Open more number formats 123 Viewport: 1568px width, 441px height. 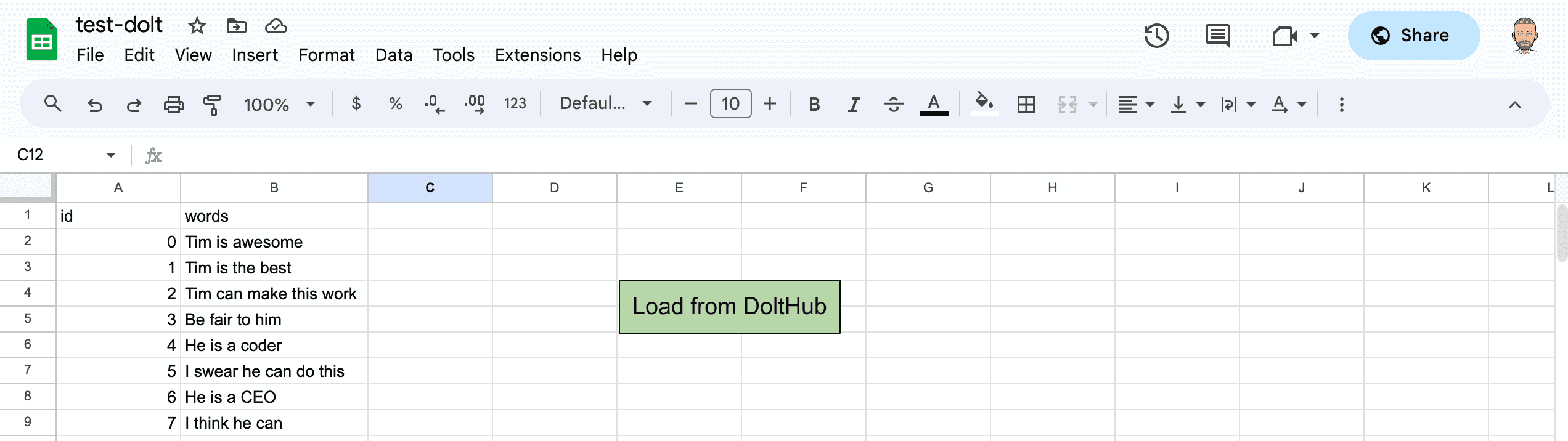pyautogui.click(x=515, y=103)
